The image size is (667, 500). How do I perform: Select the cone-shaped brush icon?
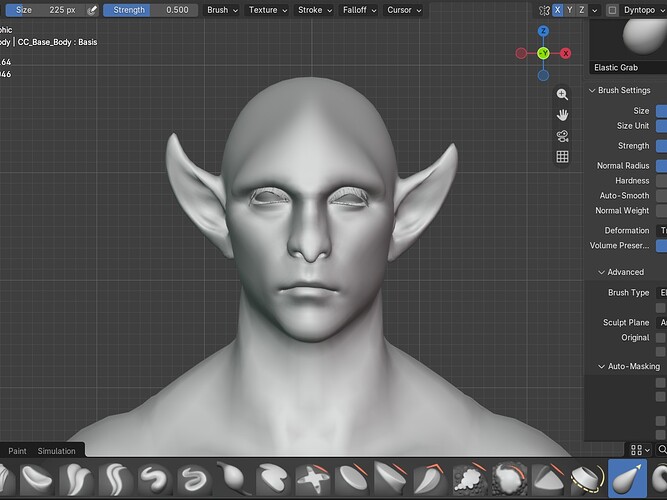pyautogui.click(x=548, y=479)
